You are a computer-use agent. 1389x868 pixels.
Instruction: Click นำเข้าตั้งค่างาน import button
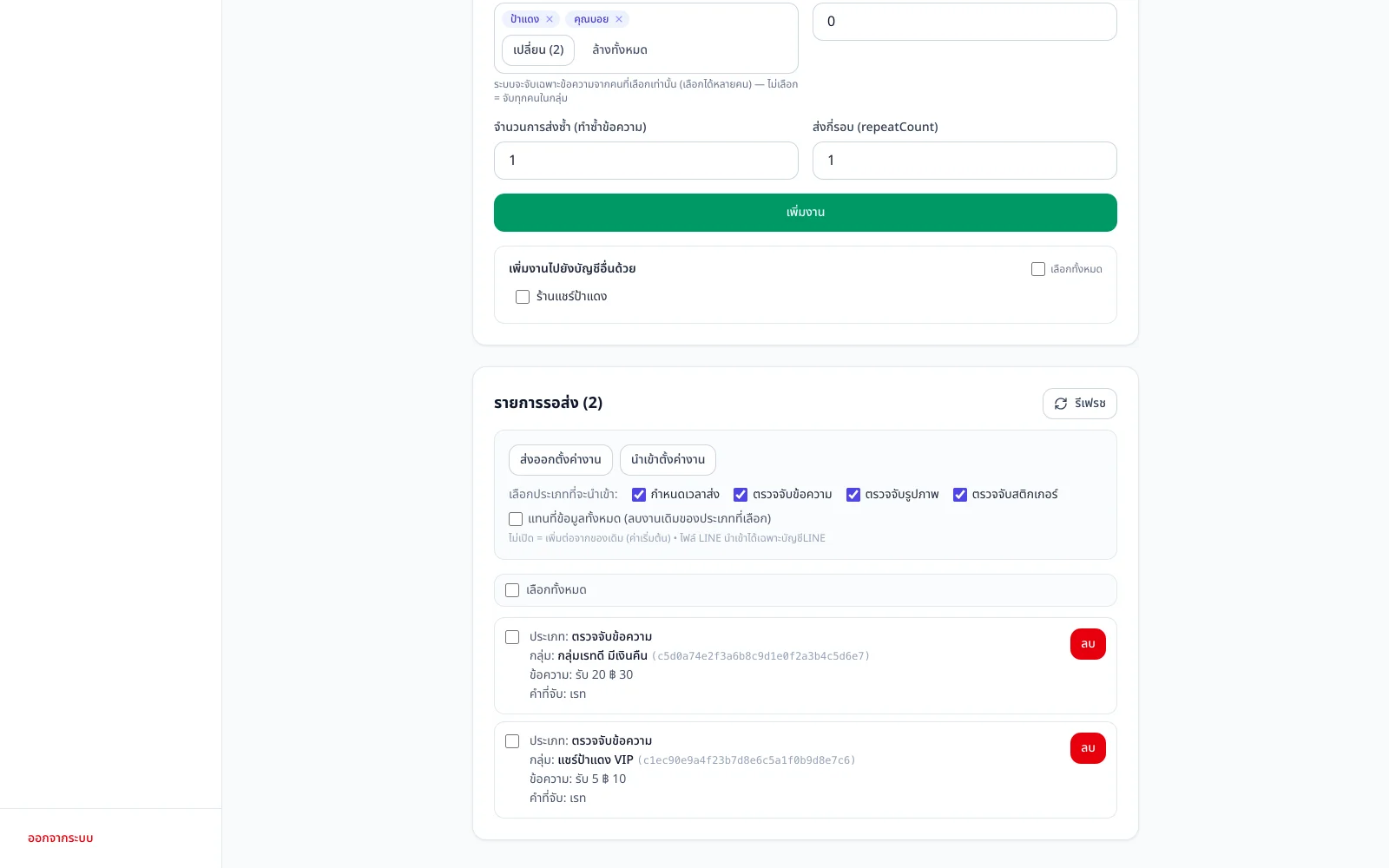[x=668, y=460]
